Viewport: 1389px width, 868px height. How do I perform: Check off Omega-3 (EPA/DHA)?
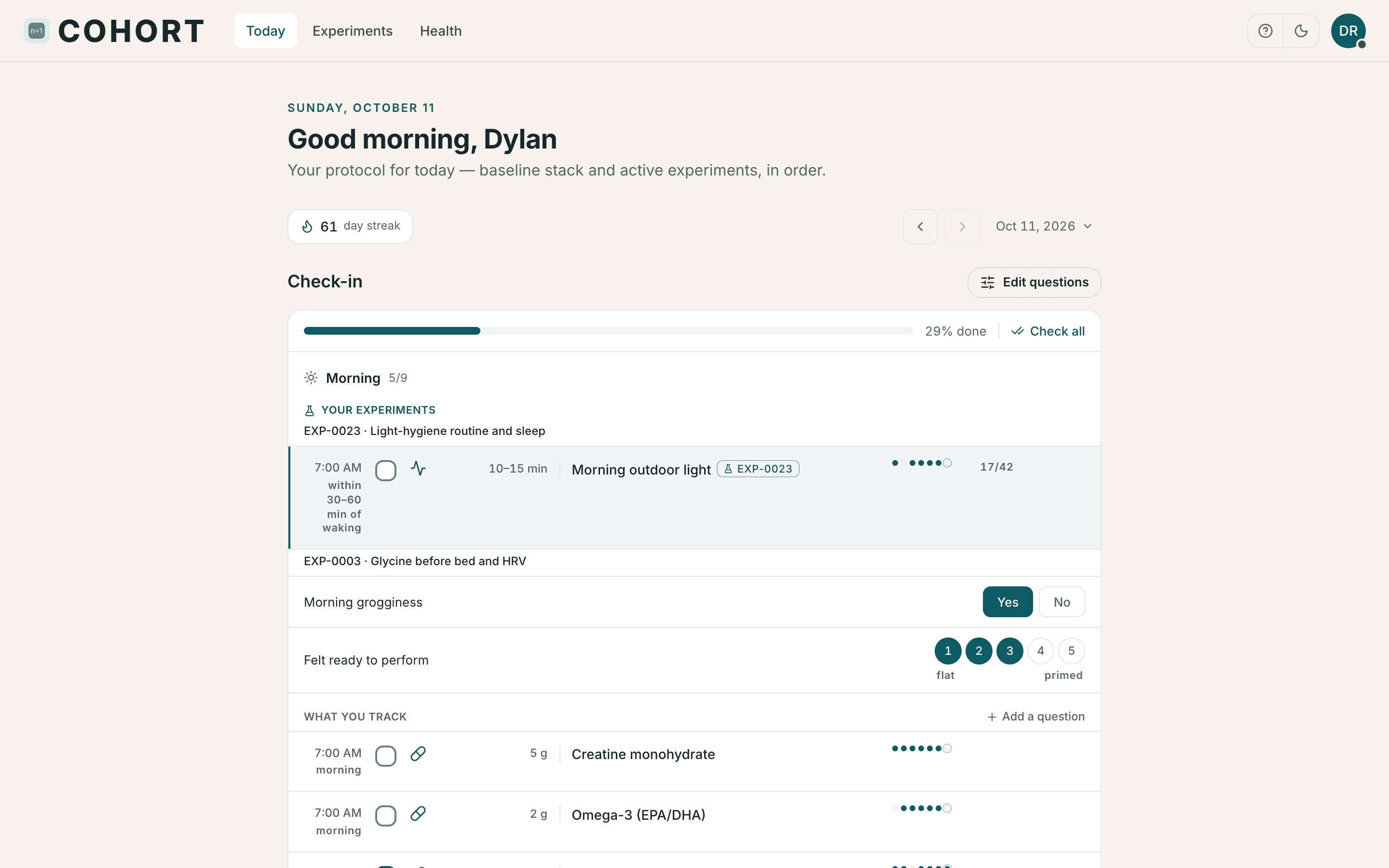[x=386, y=816]
